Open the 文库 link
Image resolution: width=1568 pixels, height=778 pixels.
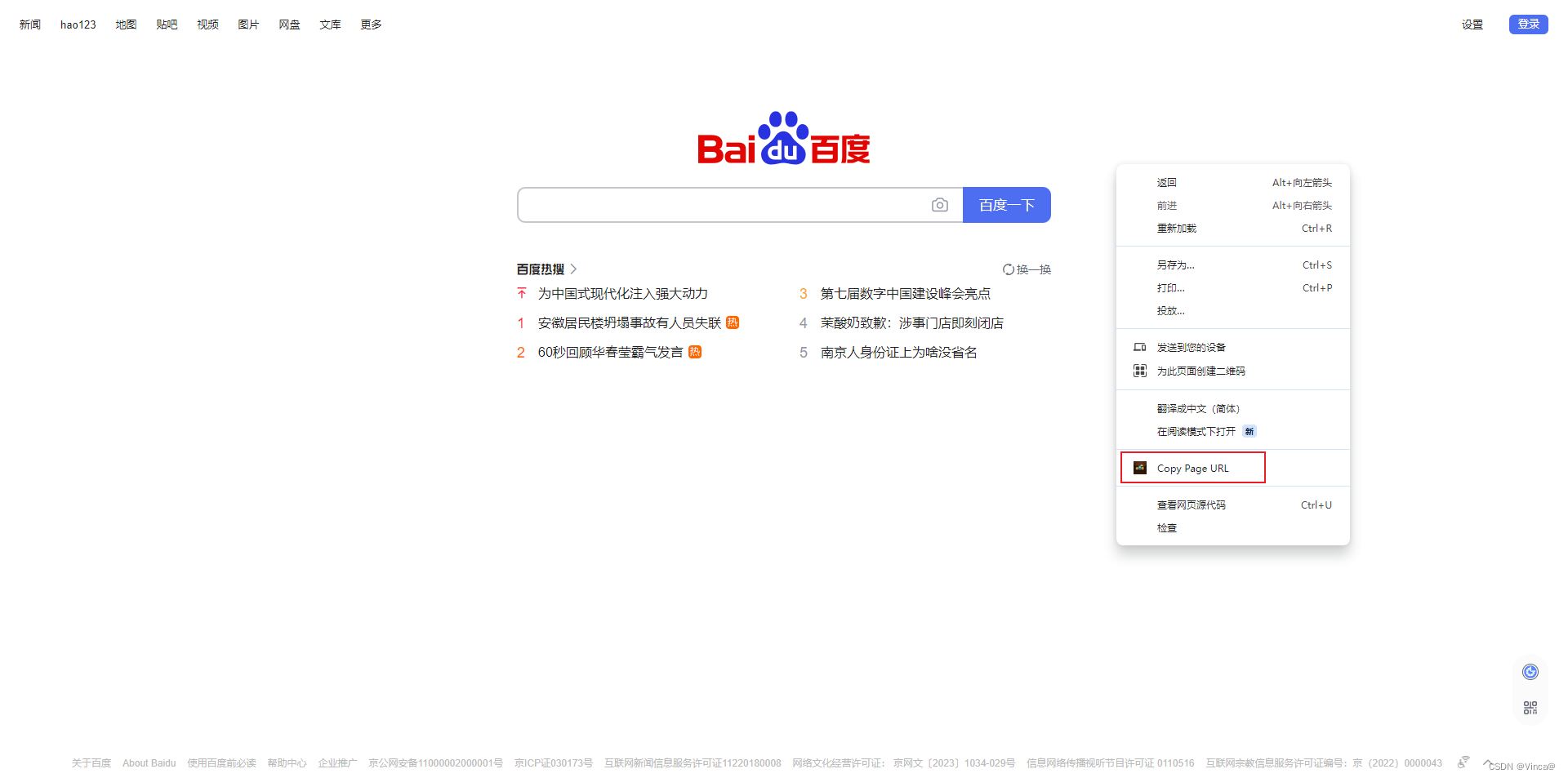[331, 24]
